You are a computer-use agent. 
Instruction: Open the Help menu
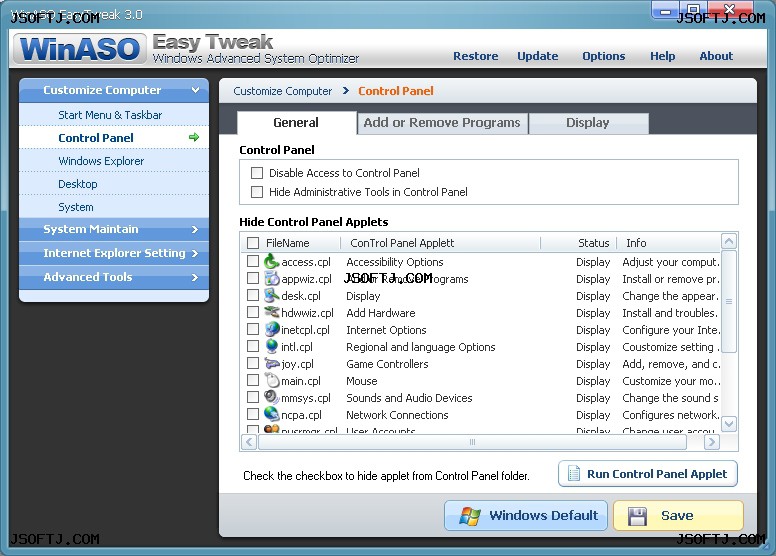point(662,56)
